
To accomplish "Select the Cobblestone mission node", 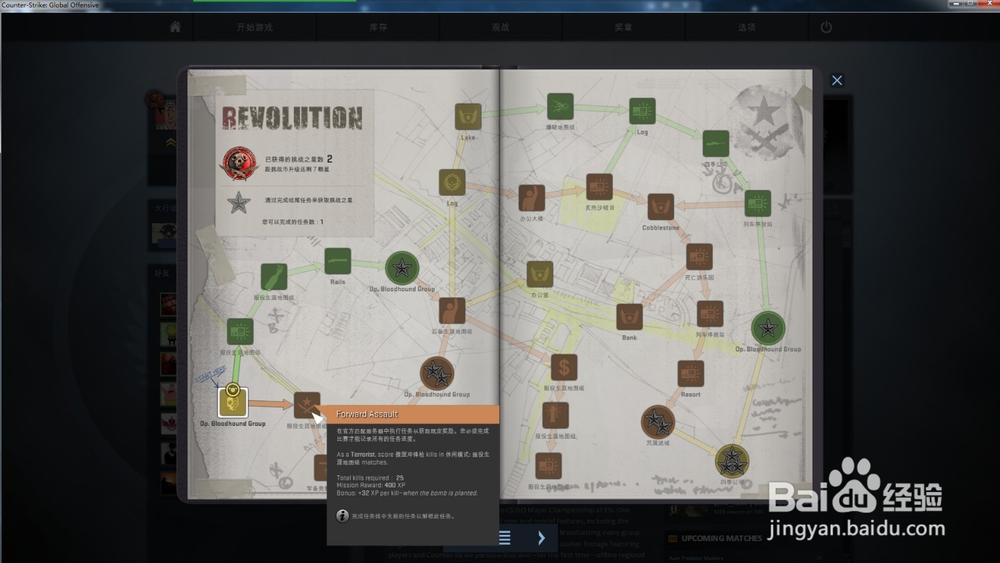I will (661, 208).
